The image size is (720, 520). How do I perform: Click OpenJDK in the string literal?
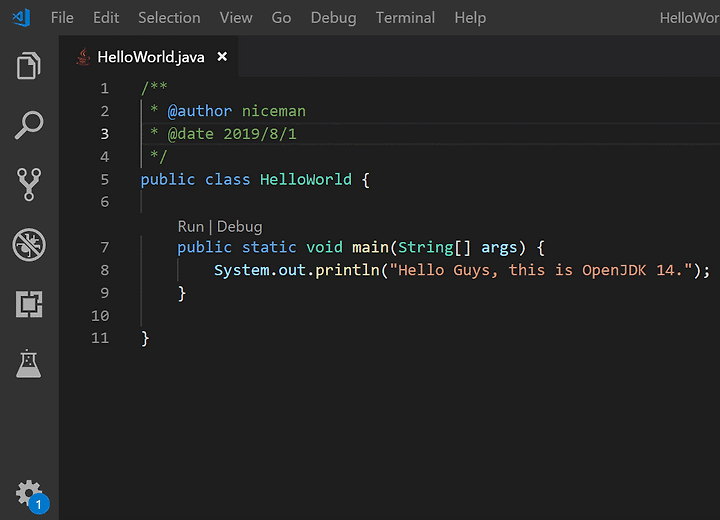(614, 270)
